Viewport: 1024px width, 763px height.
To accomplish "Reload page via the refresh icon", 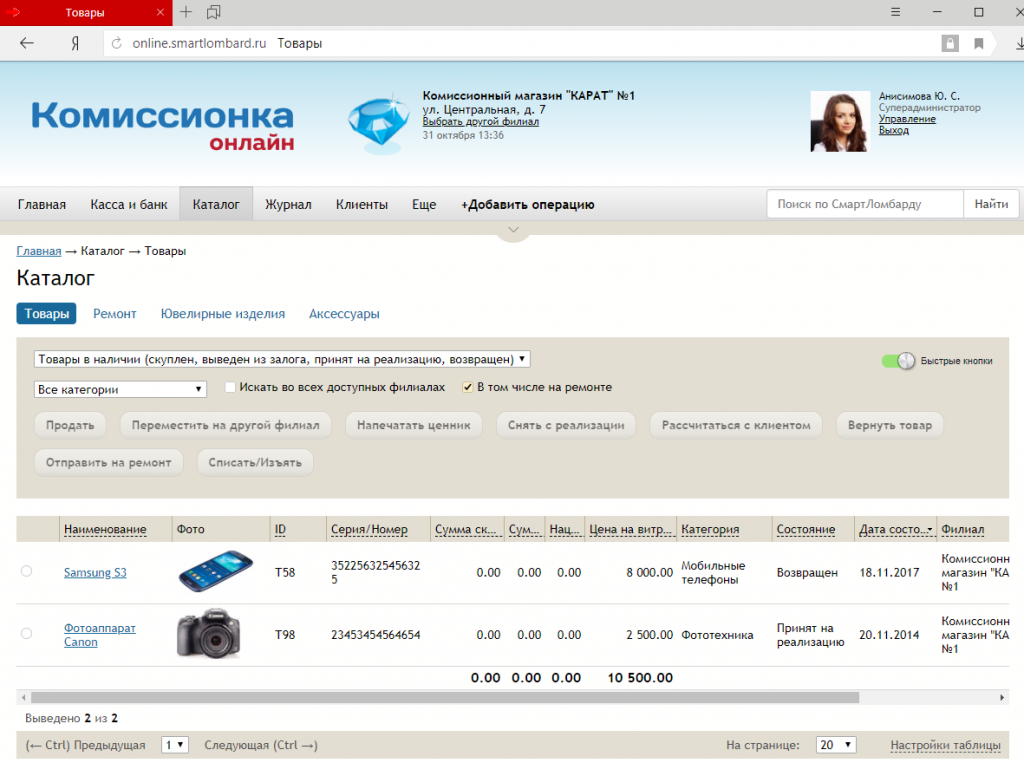I will tap(117, 43).
